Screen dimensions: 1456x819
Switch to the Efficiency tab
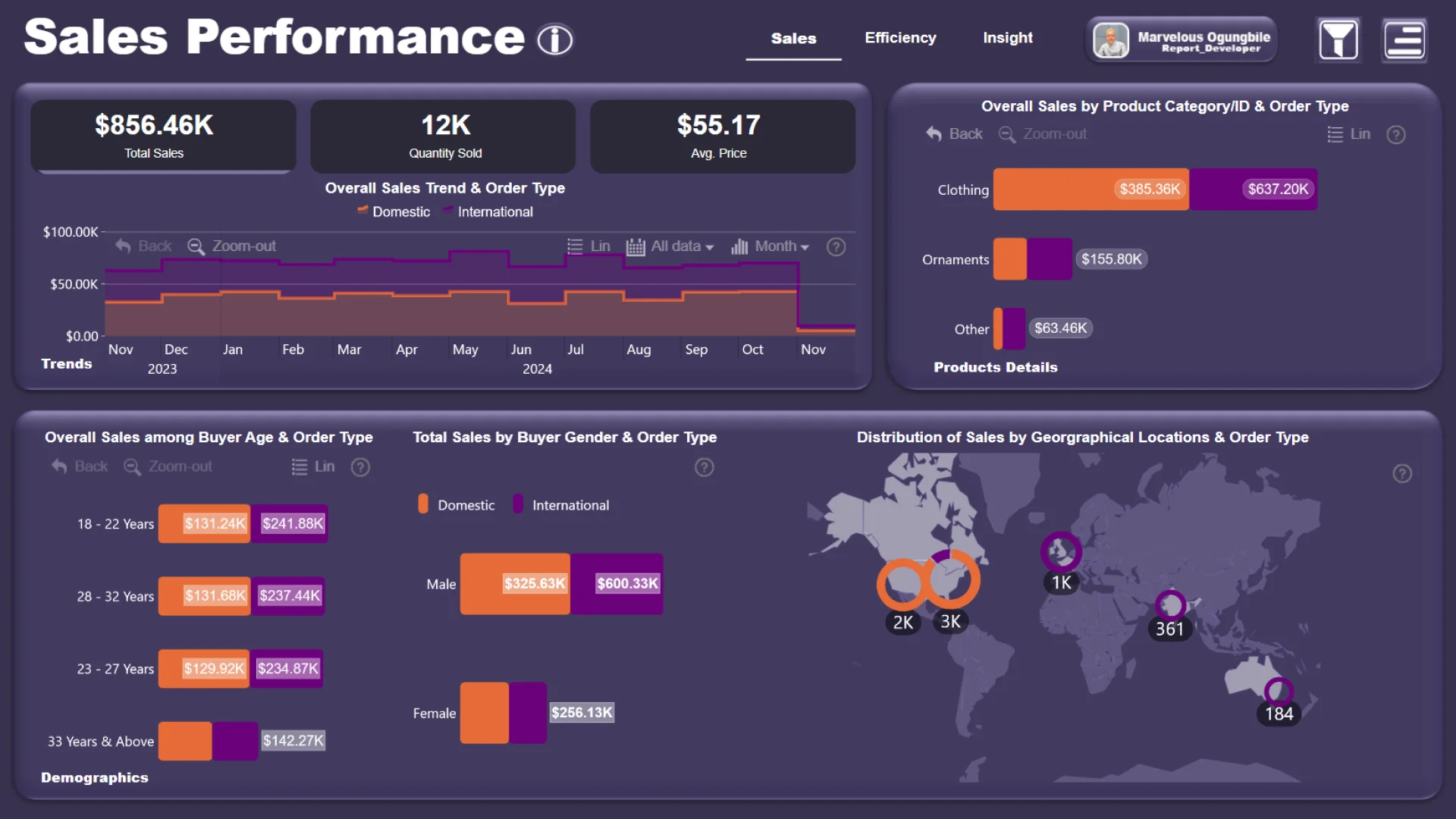point(900,38)
